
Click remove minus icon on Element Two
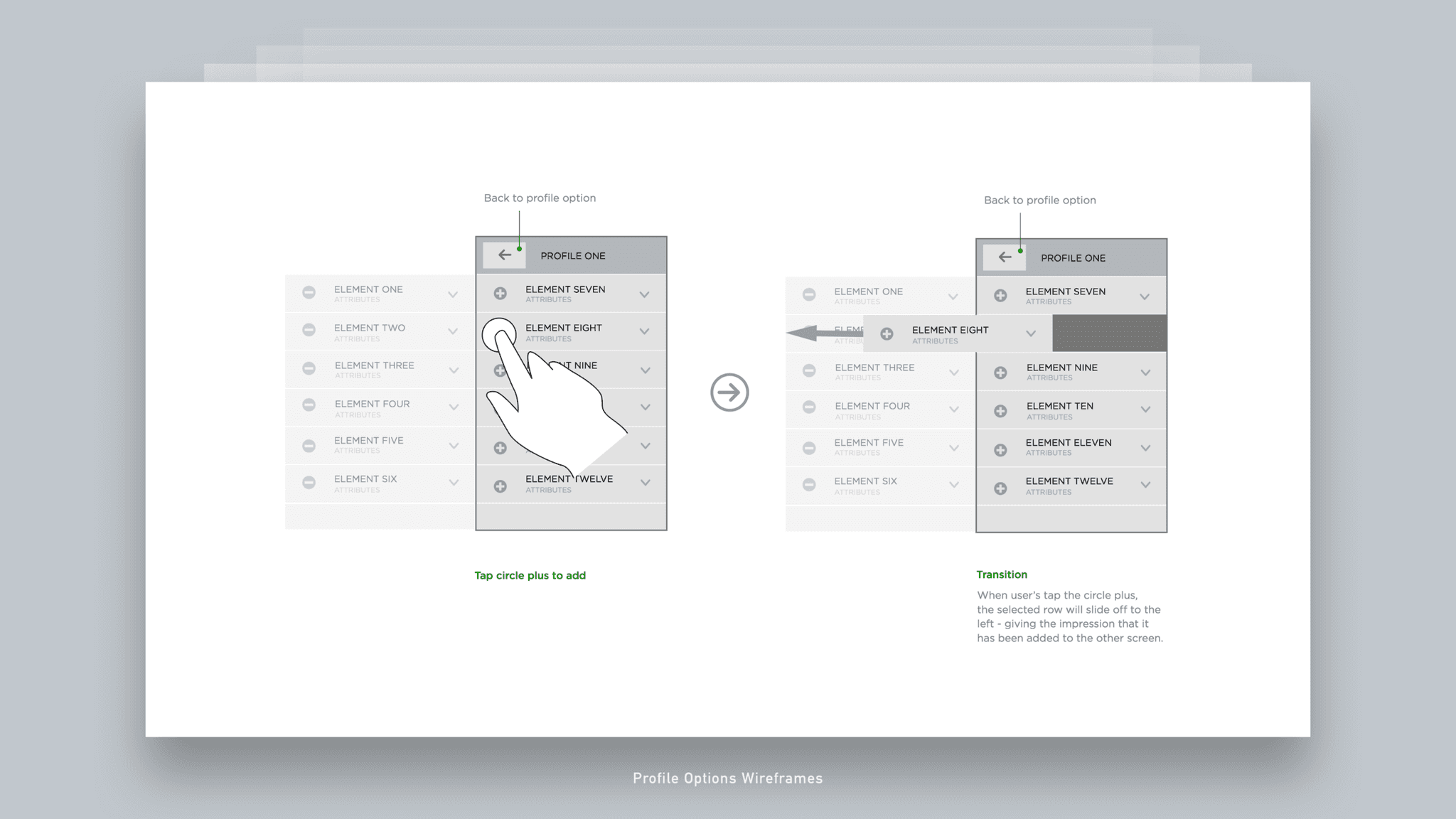[x=309, y=331]
